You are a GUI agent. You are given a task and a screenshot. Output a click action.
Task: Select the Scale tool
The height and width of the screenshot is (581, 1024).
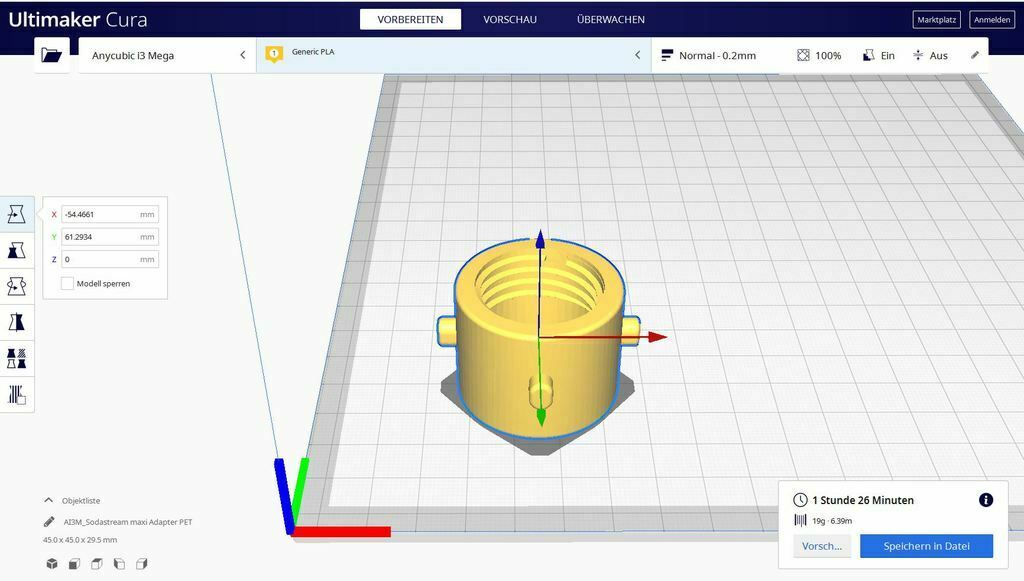(x=17, y=250)
